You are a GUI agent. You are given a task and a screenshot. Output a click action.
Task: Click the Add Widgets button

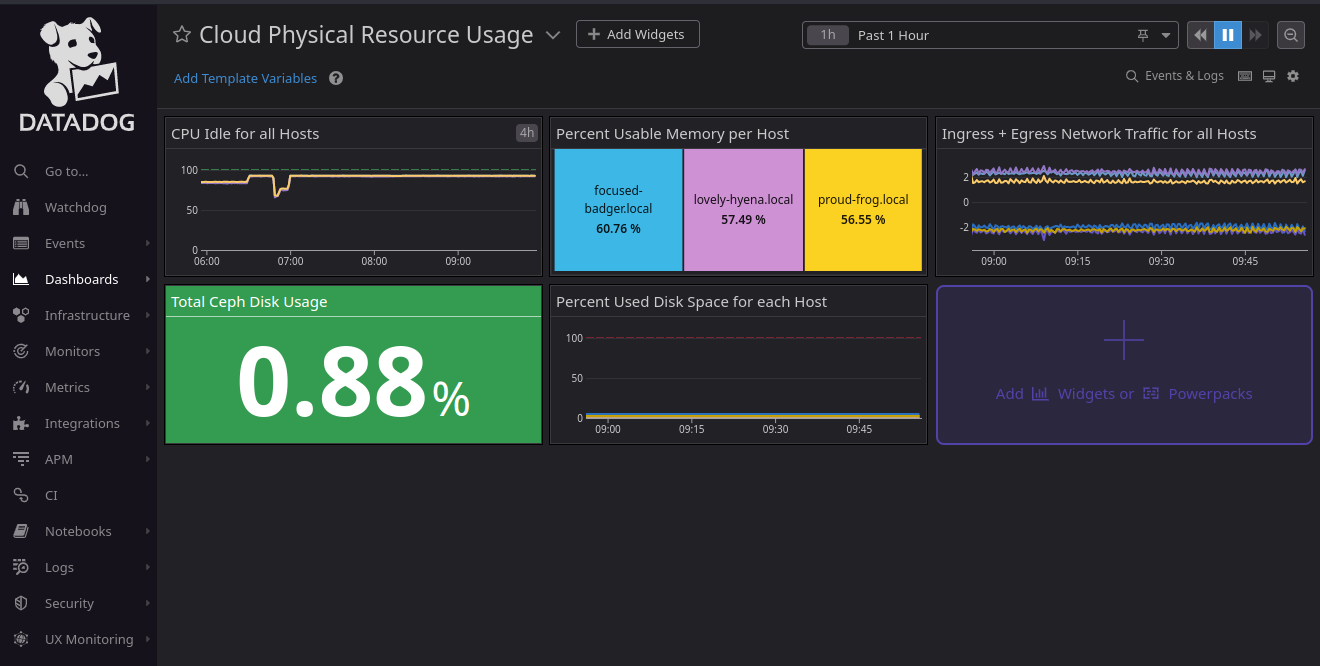point(637,34)
